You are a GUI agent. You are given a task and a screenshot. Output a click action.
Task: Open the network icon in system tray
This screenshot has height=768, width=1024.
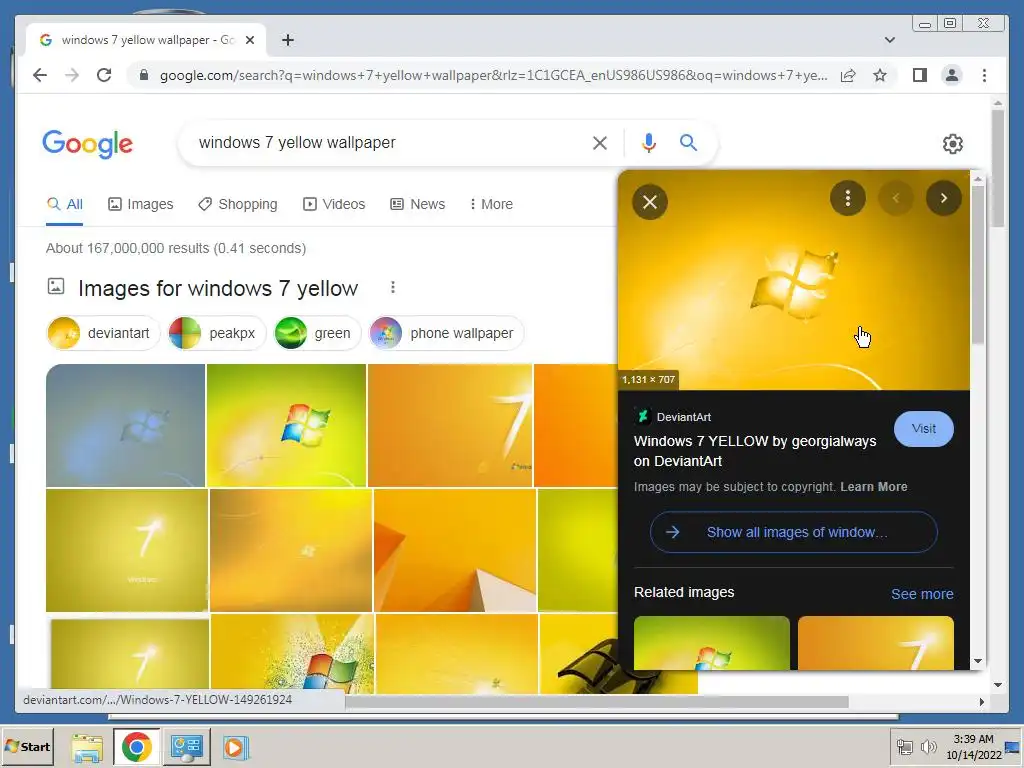pos(904,746)
